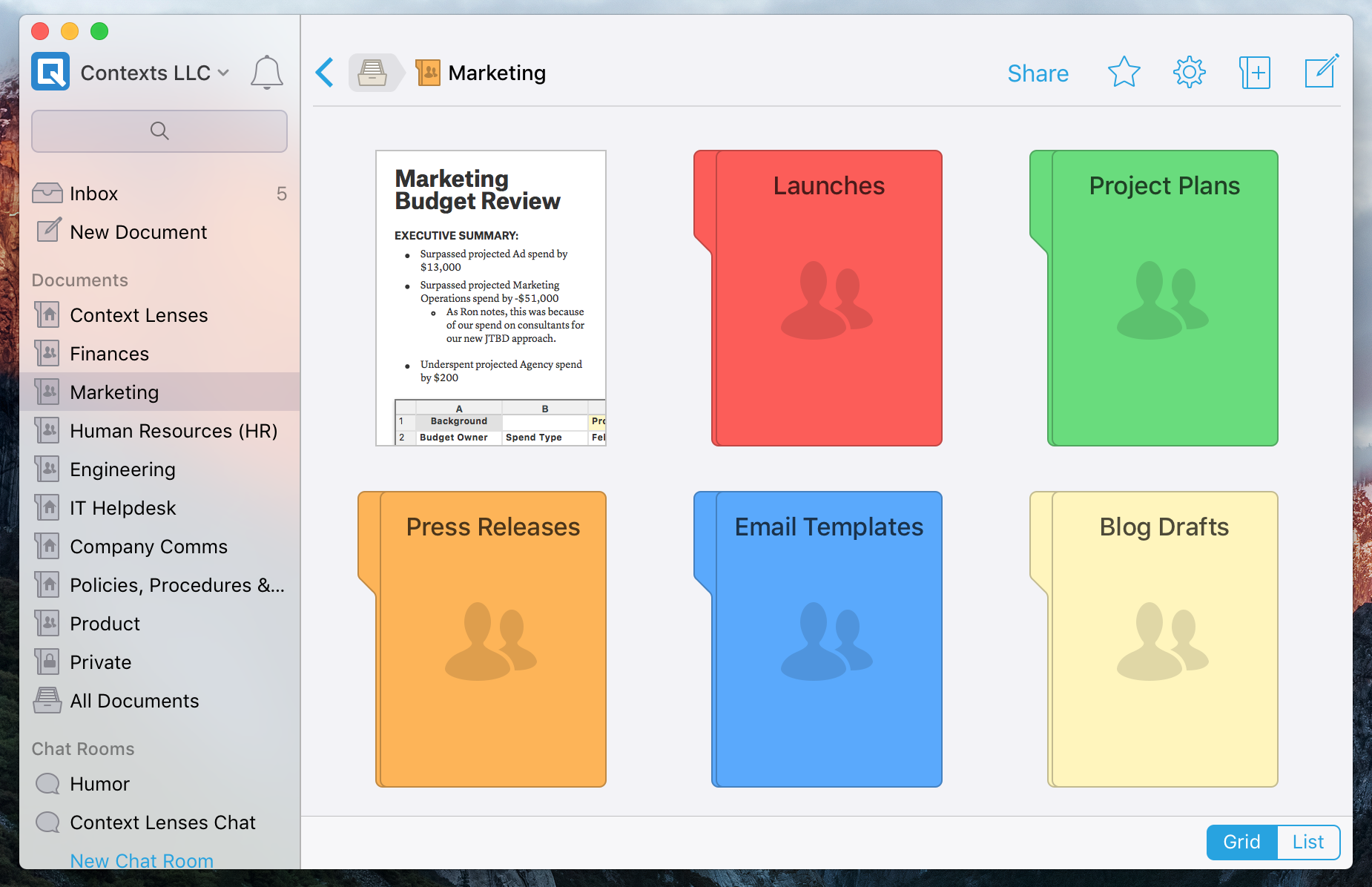Click the All Documents breadcrumb tray icon
The image size is (1372, 887).
click(372, 73)
